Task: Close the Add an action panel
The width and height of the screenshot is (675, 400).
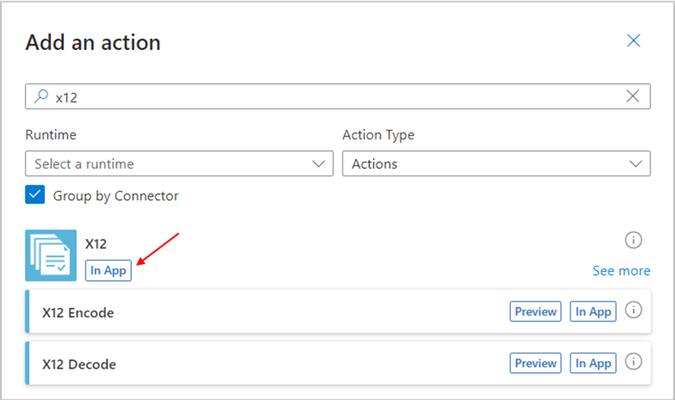Action: point(633,41)
